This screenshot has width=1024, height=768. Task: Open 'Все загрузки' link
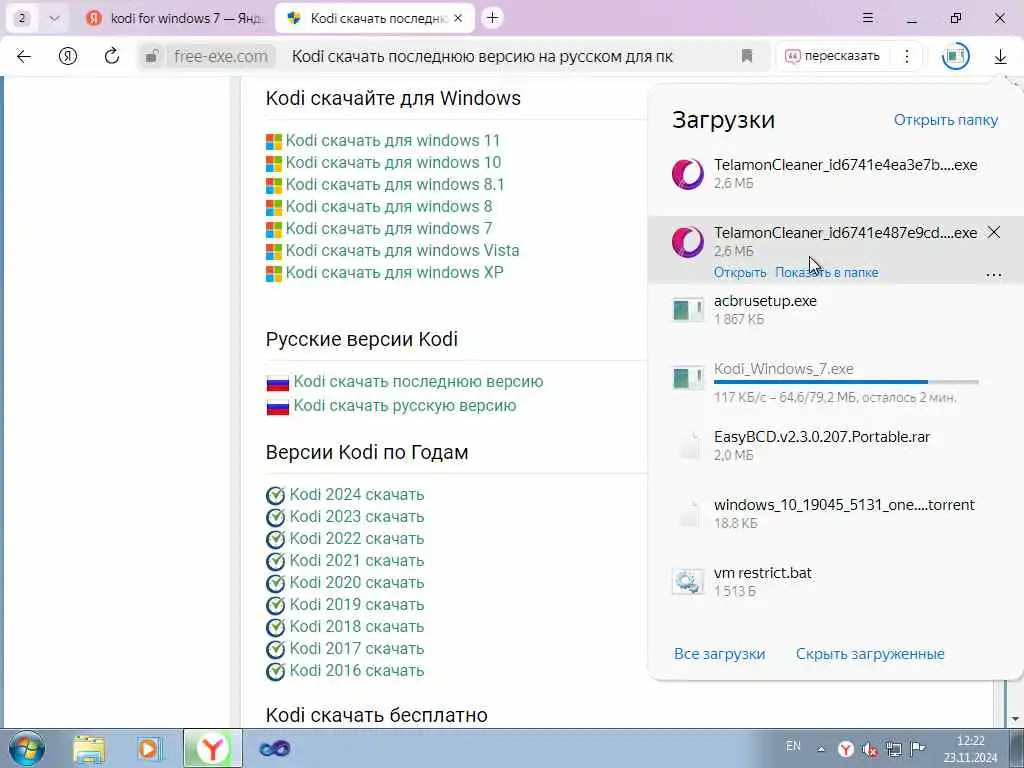(720, 654)
